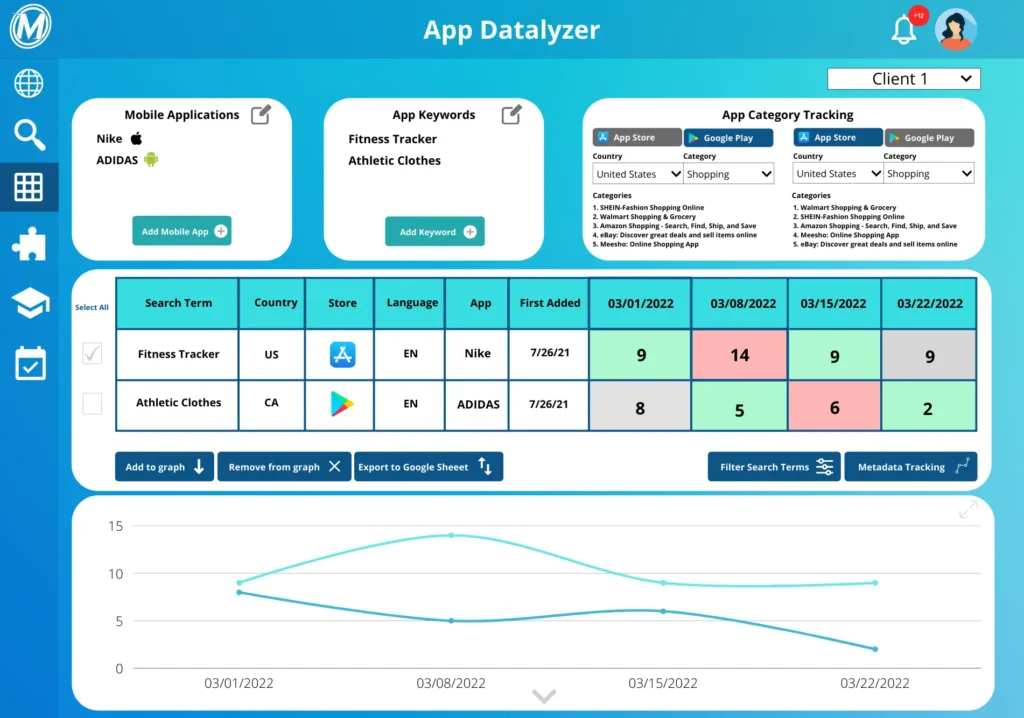The image size is (1024, 718).
Task: Click the 03/15/2022 column header
Action: coord(834,303)
